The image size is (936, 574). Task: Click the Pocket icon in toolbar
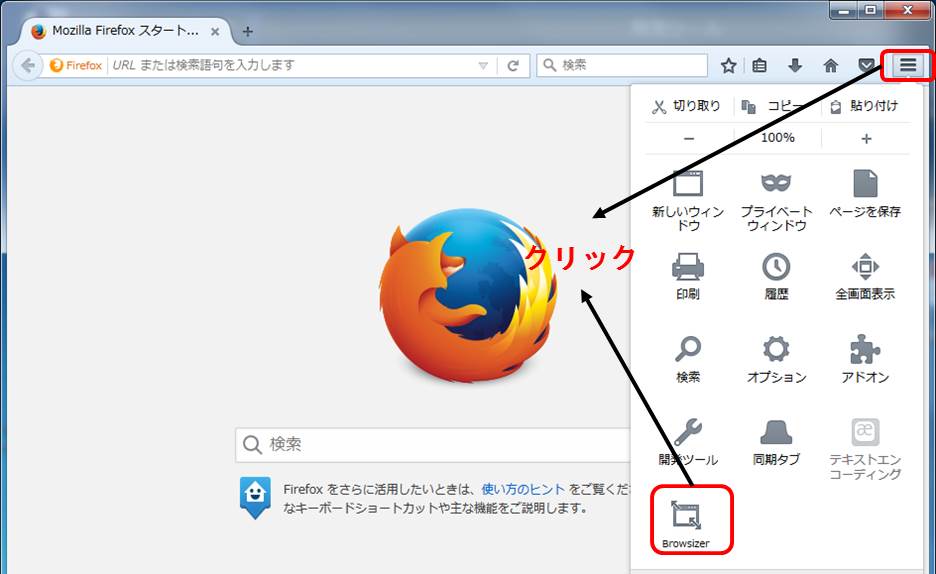[866, 65]
